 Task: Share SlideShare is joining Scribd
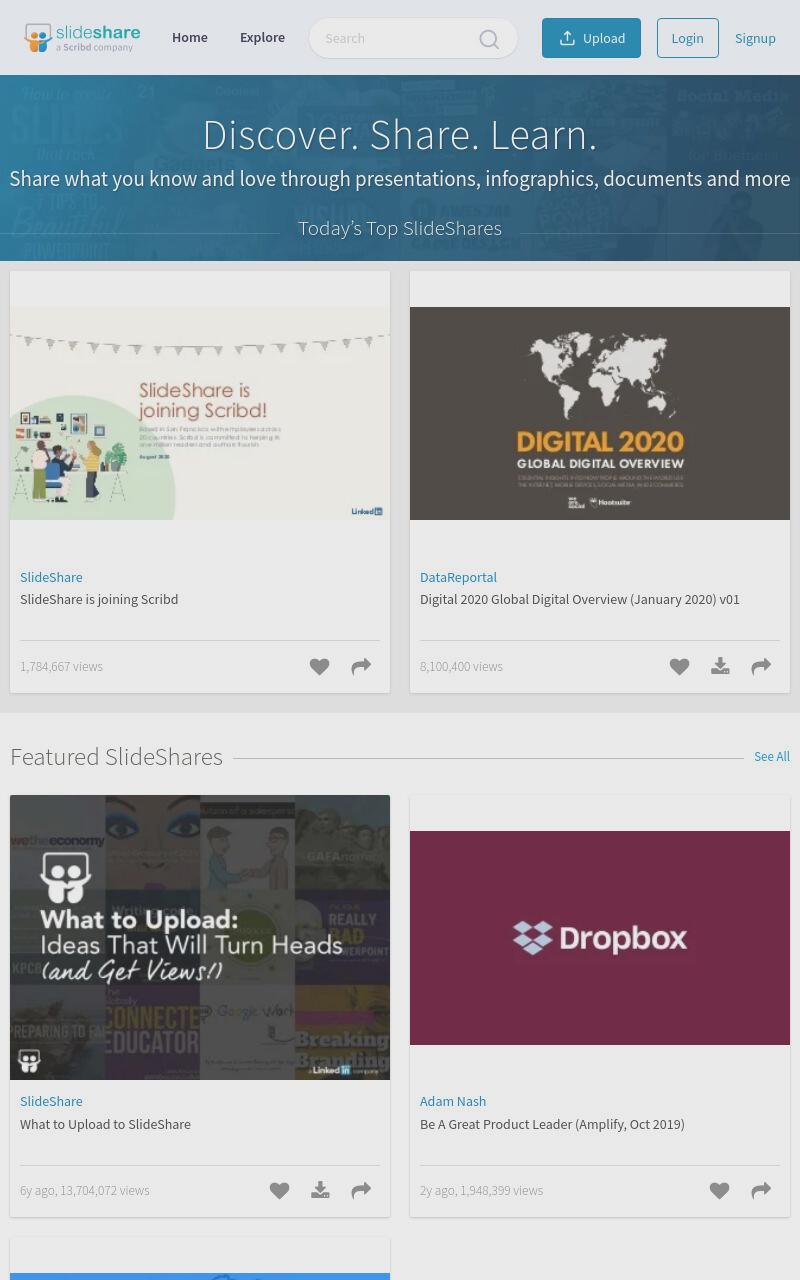361,667
